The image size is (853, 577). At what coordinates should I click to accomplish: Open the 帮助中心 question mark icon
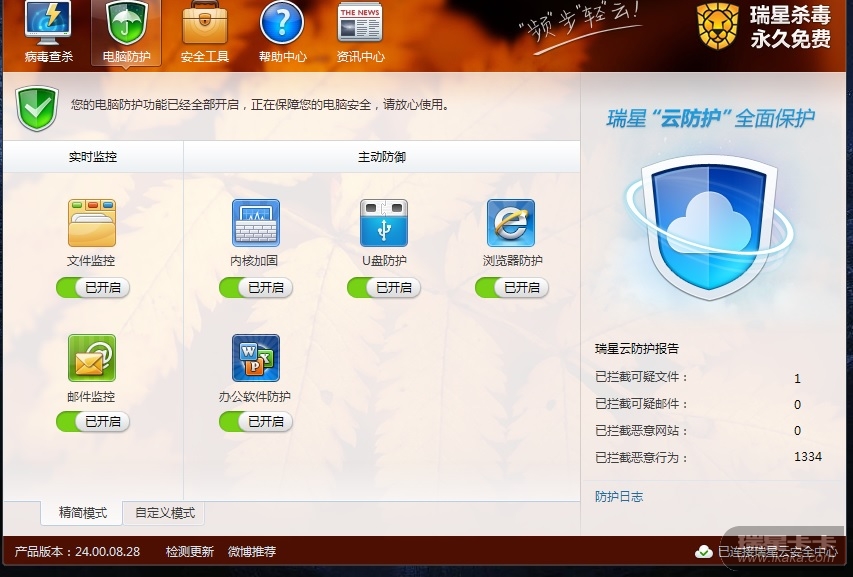[282, 23]
